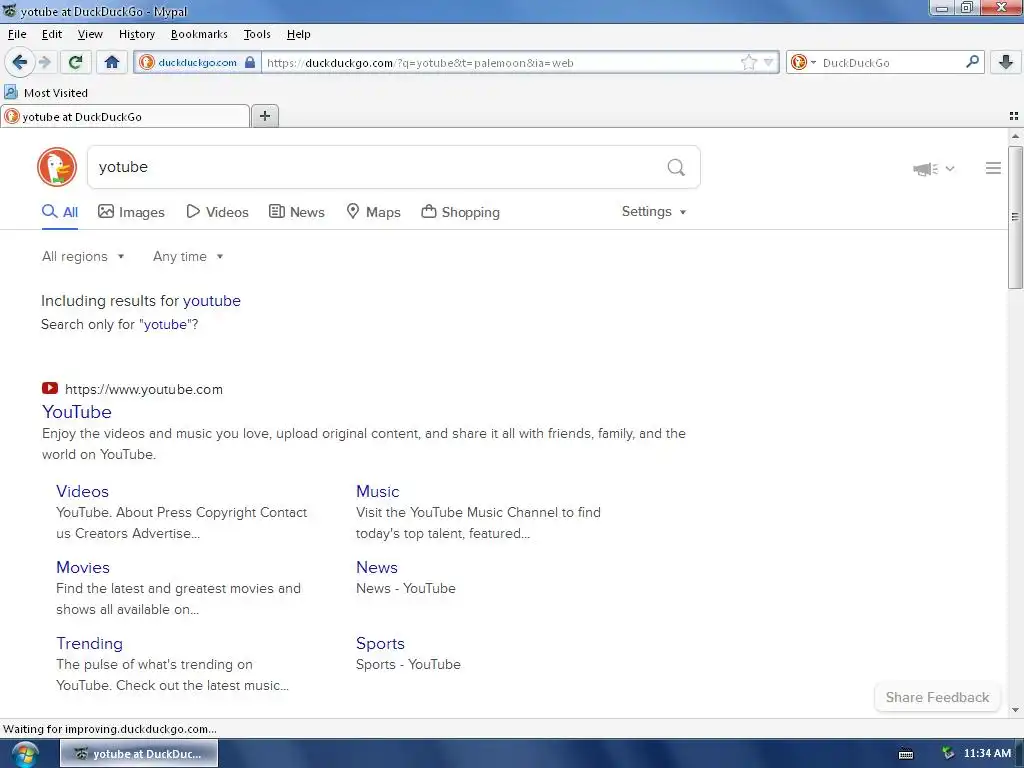The width and height of the screenshot is (1024, 768).
Task: Open the Edit menu
Action: pyautogui.click(x=52, y=34)
